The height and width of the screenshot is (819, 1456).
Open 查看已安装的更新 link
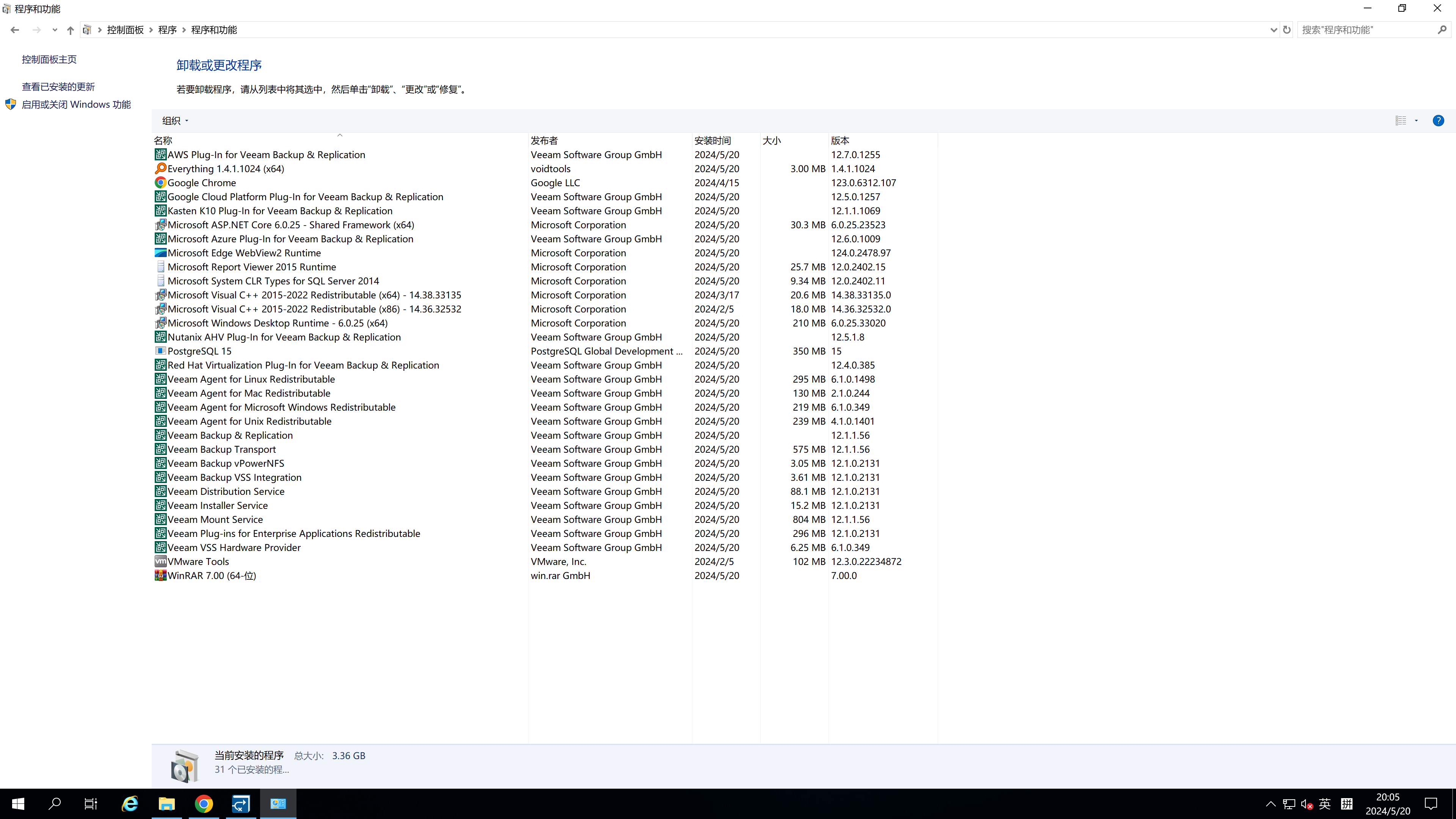(x=58, y=86)
